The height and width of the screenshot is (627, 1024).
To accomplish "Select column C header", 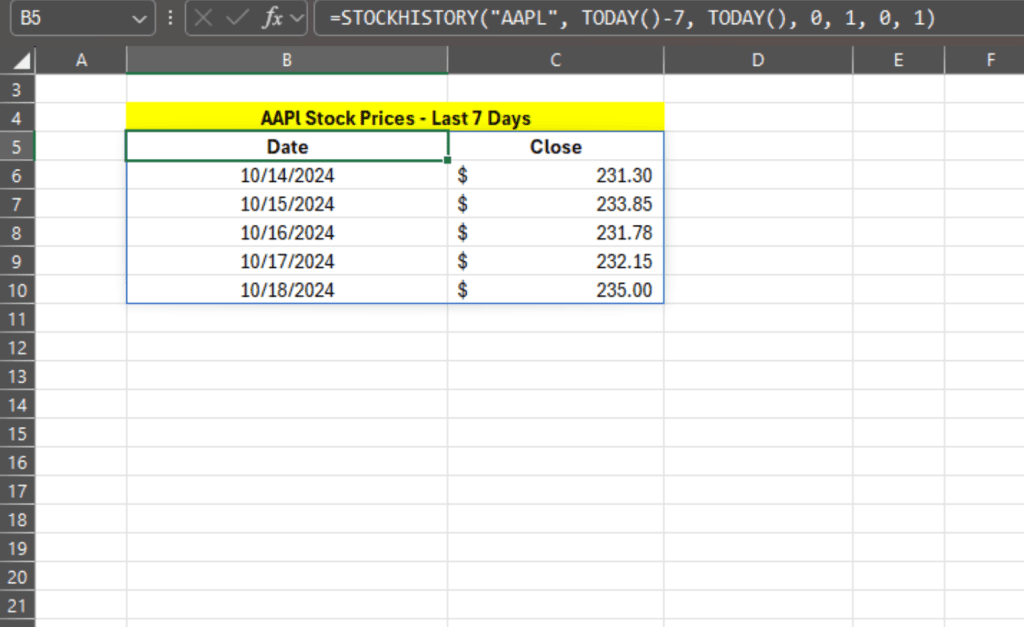I will [x=555, y=61].
